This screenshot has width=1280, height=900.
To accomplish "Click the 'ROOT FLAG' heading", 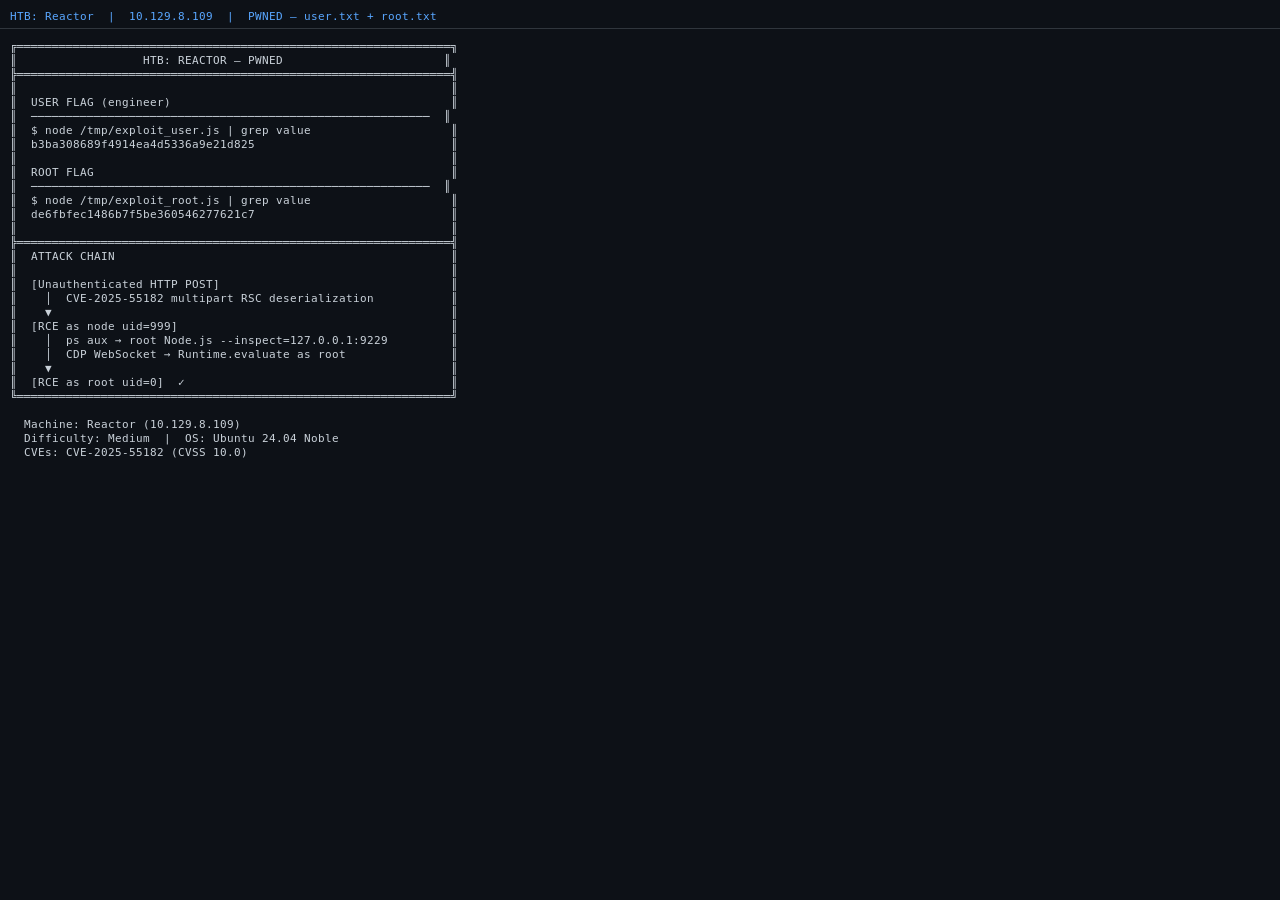I will point(62,172).
